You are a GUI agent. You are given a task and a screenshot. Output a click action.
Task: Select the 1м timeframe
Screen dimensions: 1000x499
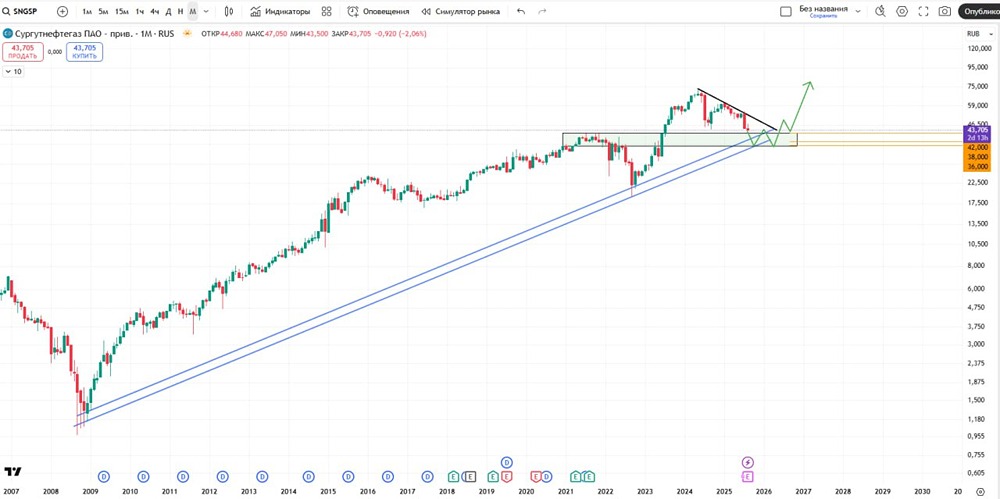pos(87,11)
